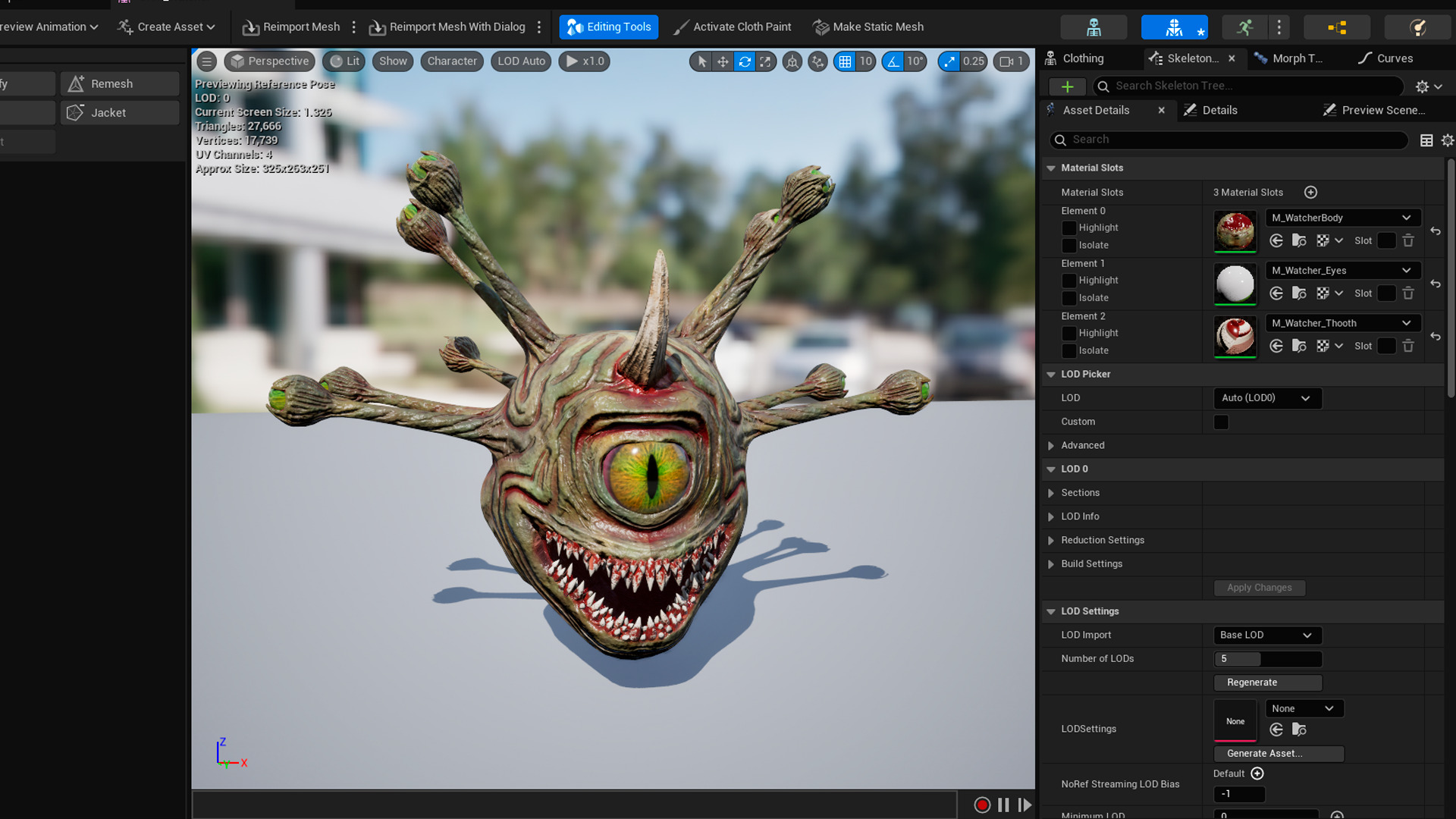The height and width of the screenshot is (819, 1456).
Task: Open the Animation Blueprint mode
Action: pyautogui.click(x=1336, y=27)
